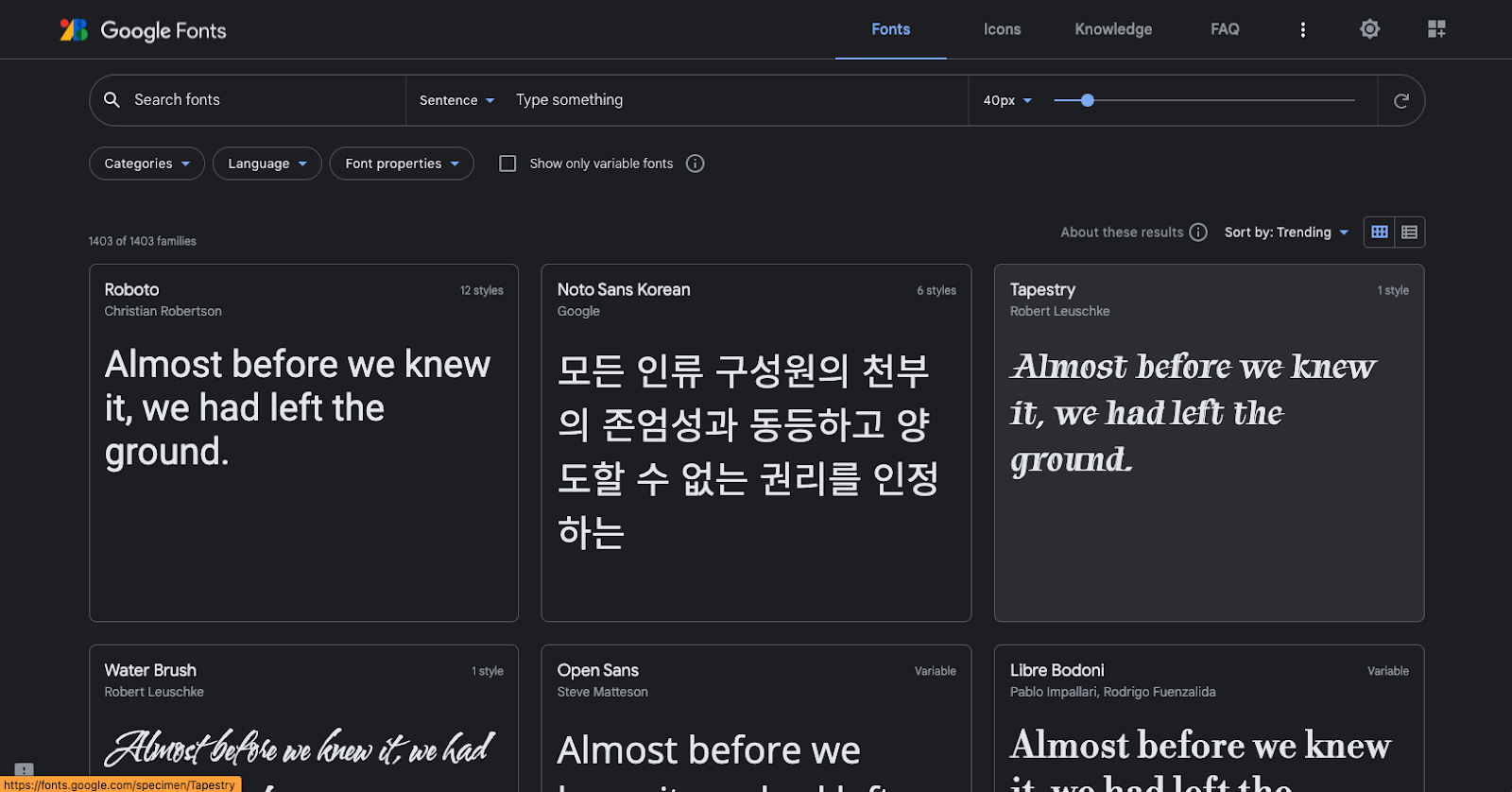
Task: Open the selected families grid-plus icon
Action: pyautogui.click(x=1436, y=29)
